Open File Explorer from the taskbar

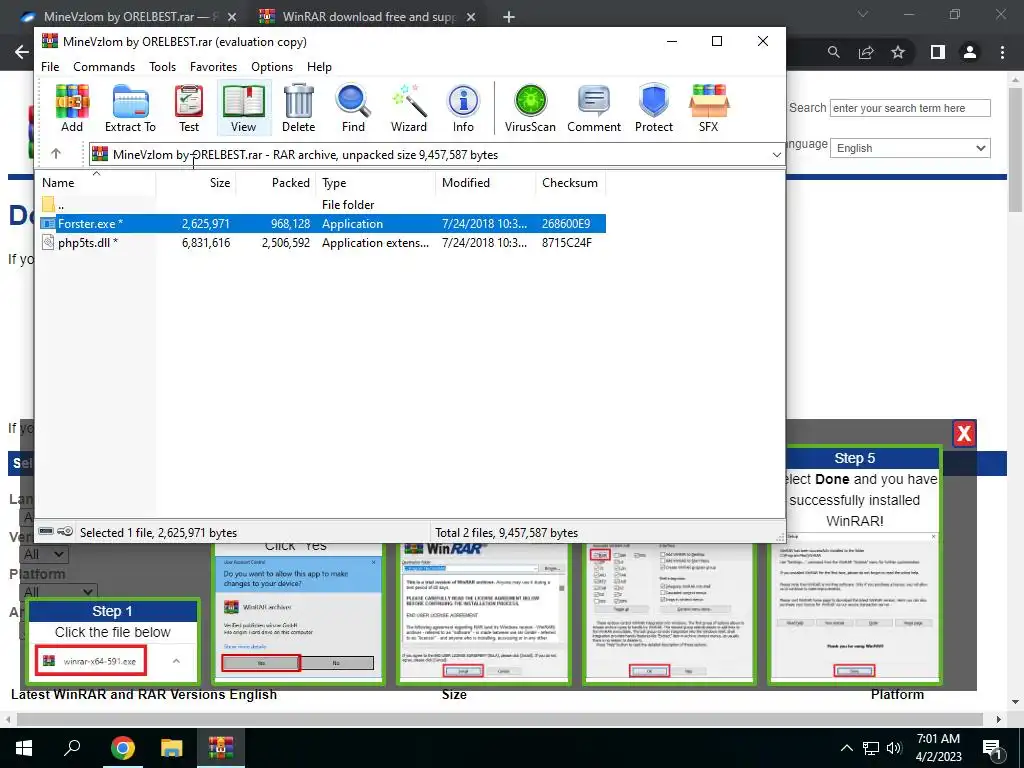[172, 748]
